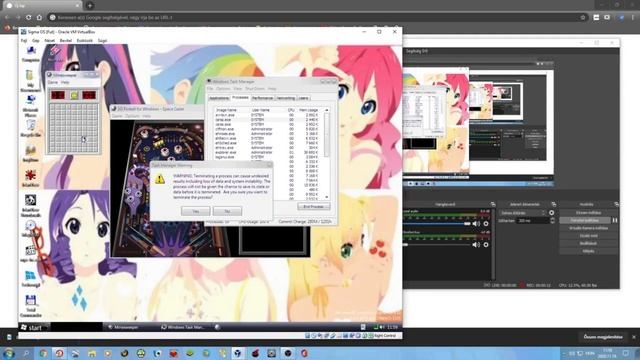Mute the first audio track in OBS mixer
The height and width of the screenshot is (360, 640).
pos(476,224)
